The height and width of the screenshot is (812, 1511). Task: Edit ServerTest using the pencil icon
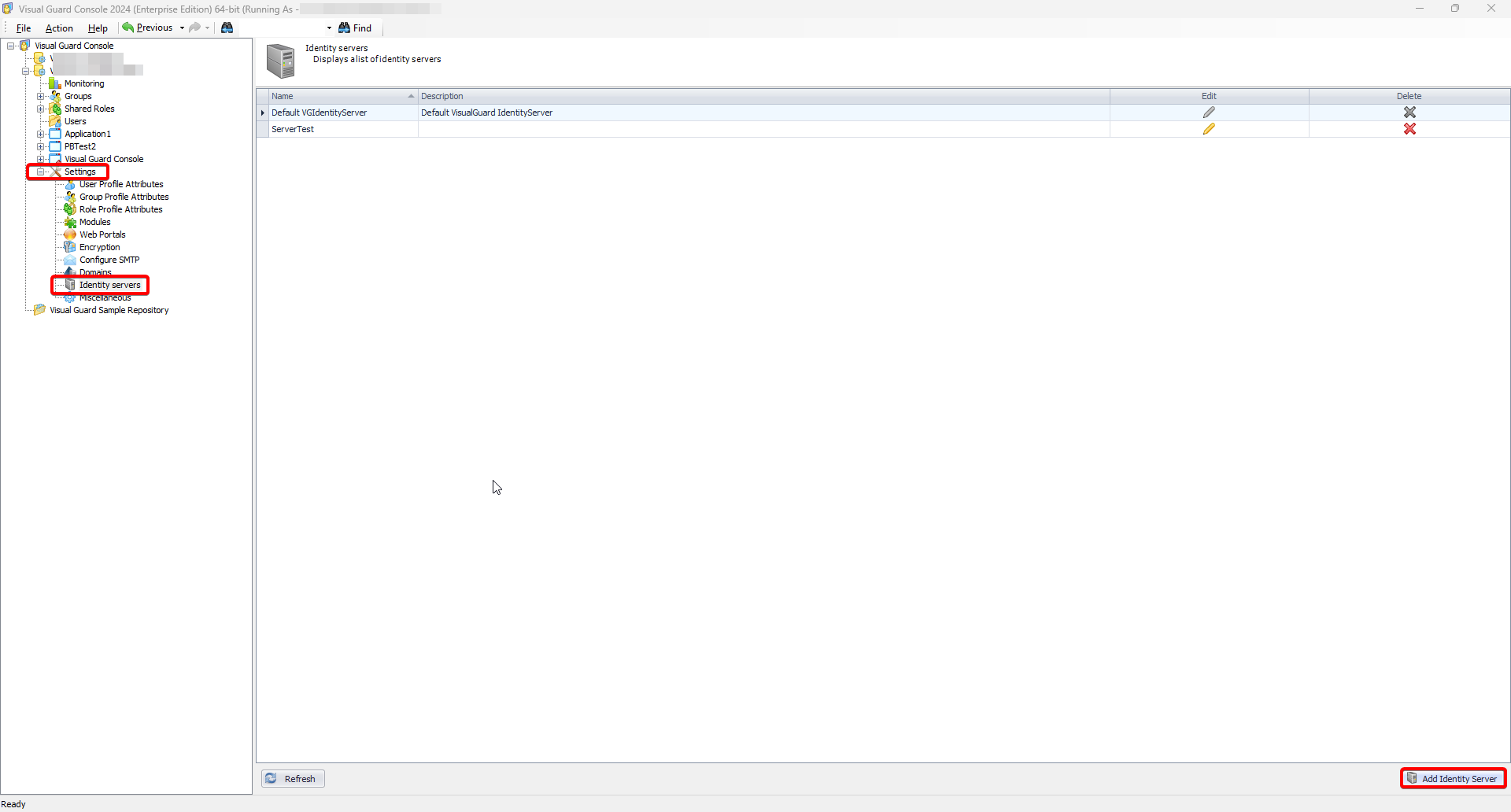tap(1210, 129)
